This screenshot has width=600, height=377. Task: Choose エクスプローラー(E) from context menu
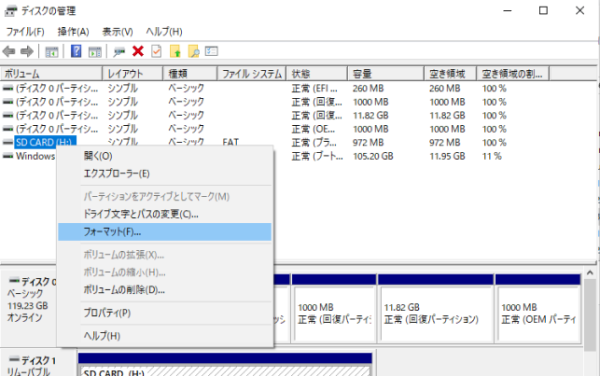click(165, 174)
